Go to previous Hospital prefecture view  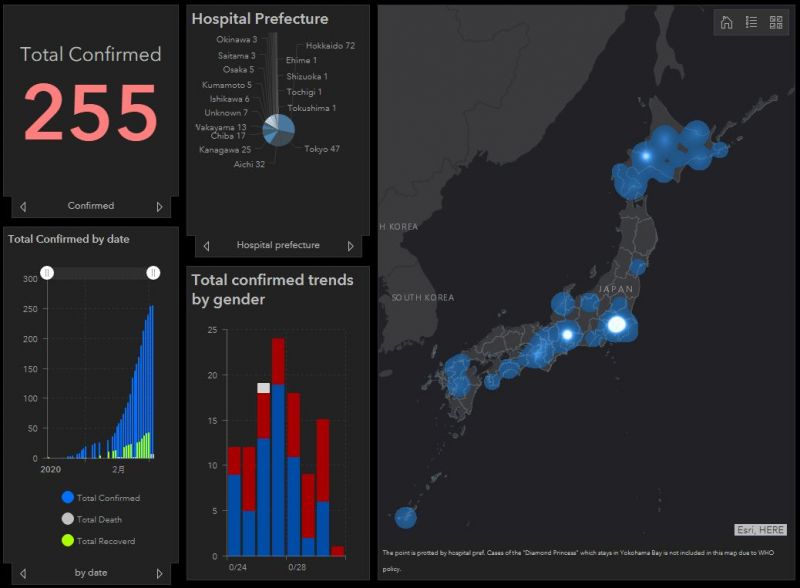pyautogui.click(x=207, y=246)
